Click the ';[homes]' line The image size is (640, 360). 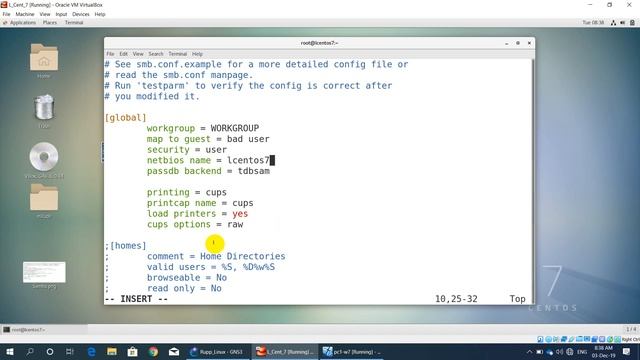[x=125, y=246]
